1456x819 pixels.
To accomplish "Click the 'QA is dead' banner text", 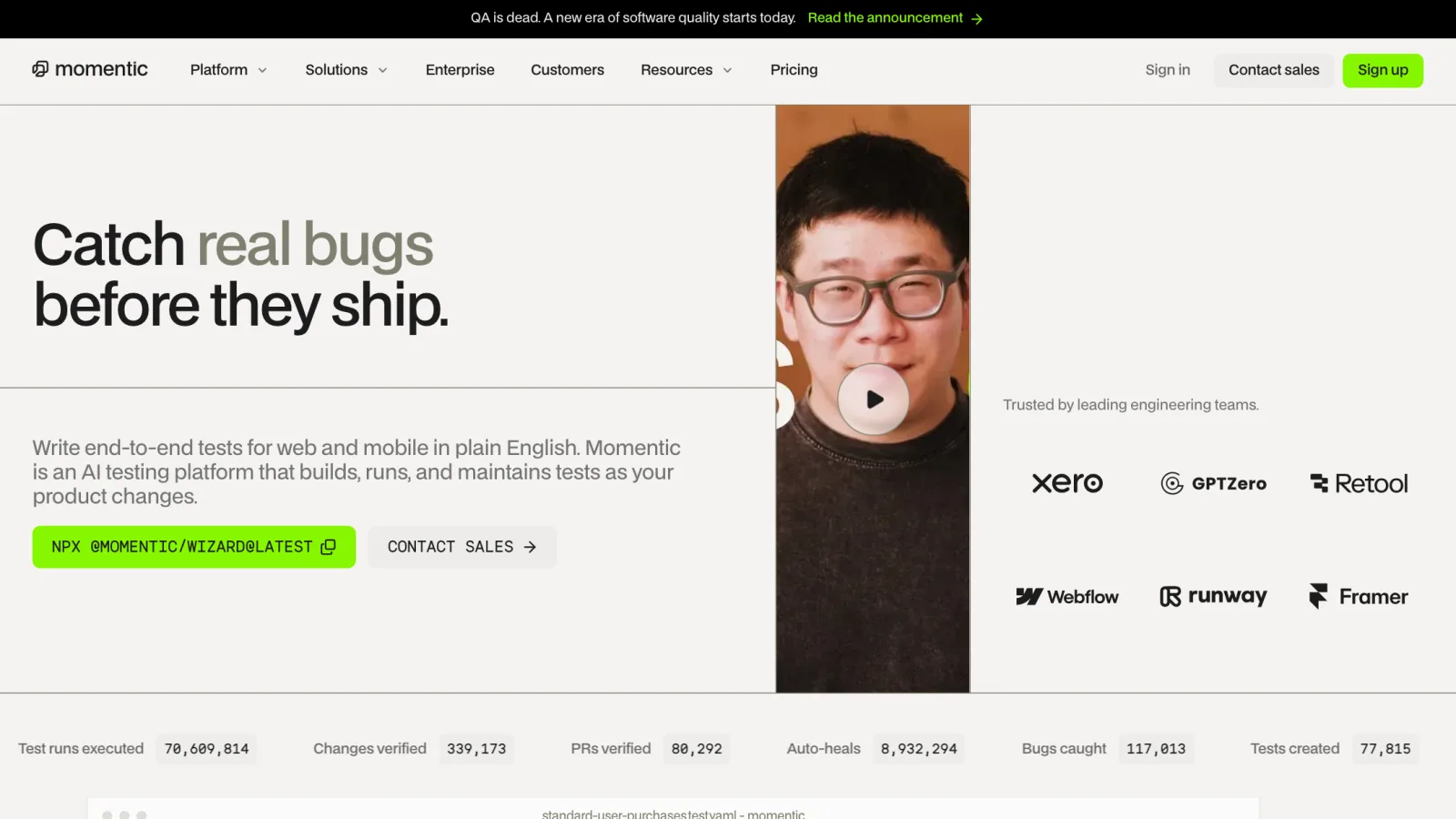I will (x=633, y=18).
